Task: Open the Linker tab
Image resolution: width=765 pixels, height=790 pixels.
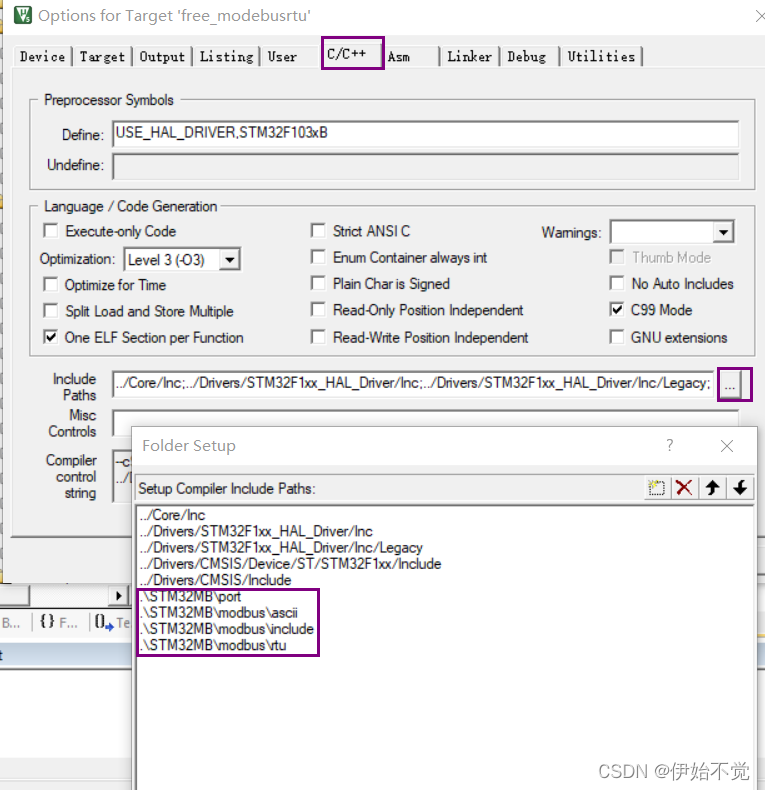Action: 469,56
